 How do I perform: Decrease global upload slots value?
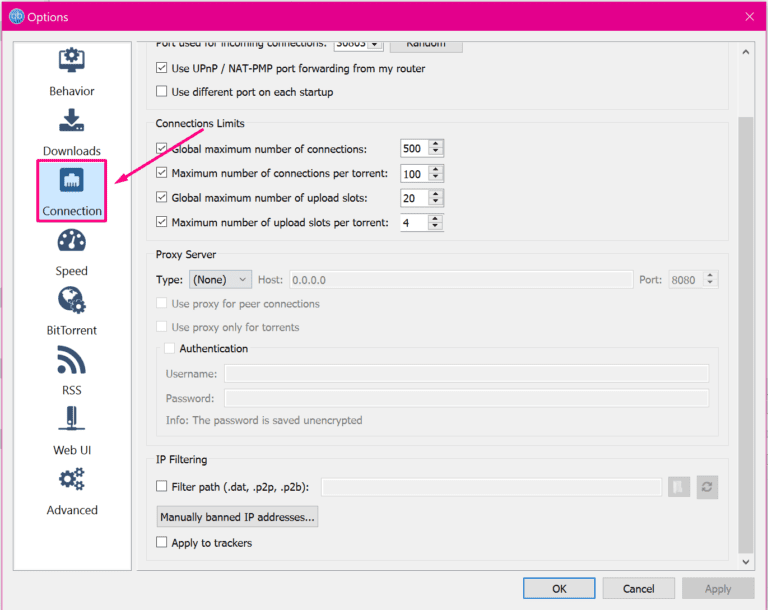tap(435, 201)
